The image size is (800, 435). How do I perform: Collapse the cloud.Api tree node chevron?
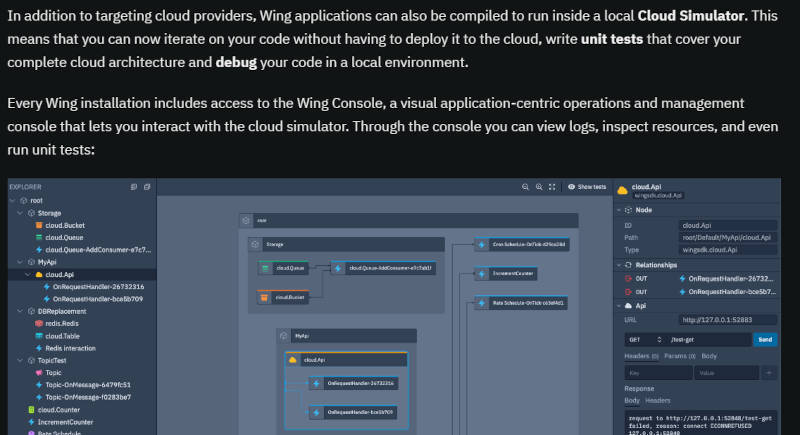click(x=28, y=274)
